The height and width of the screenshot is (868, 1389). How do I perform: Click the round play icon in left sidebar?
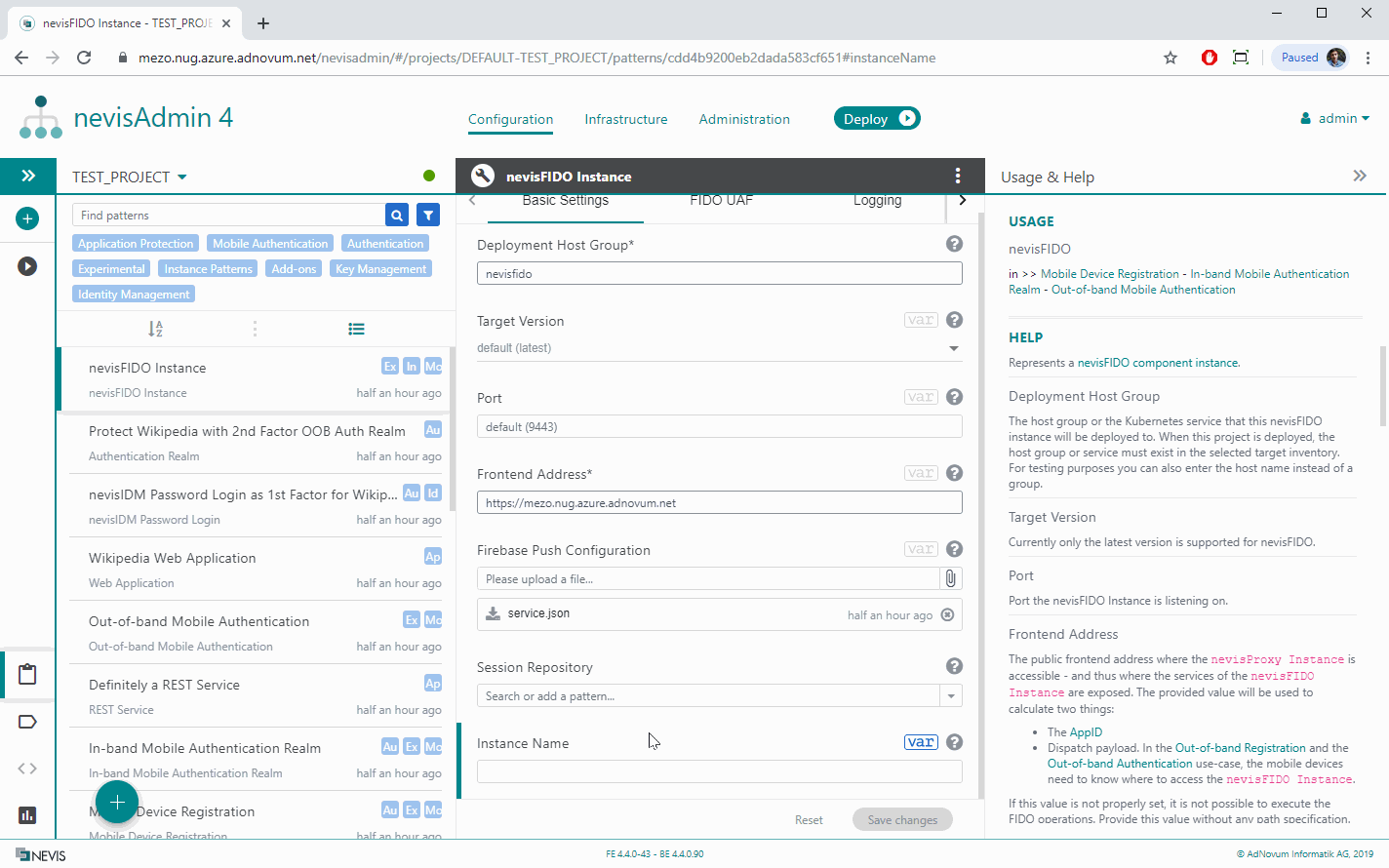coord(27,265)
